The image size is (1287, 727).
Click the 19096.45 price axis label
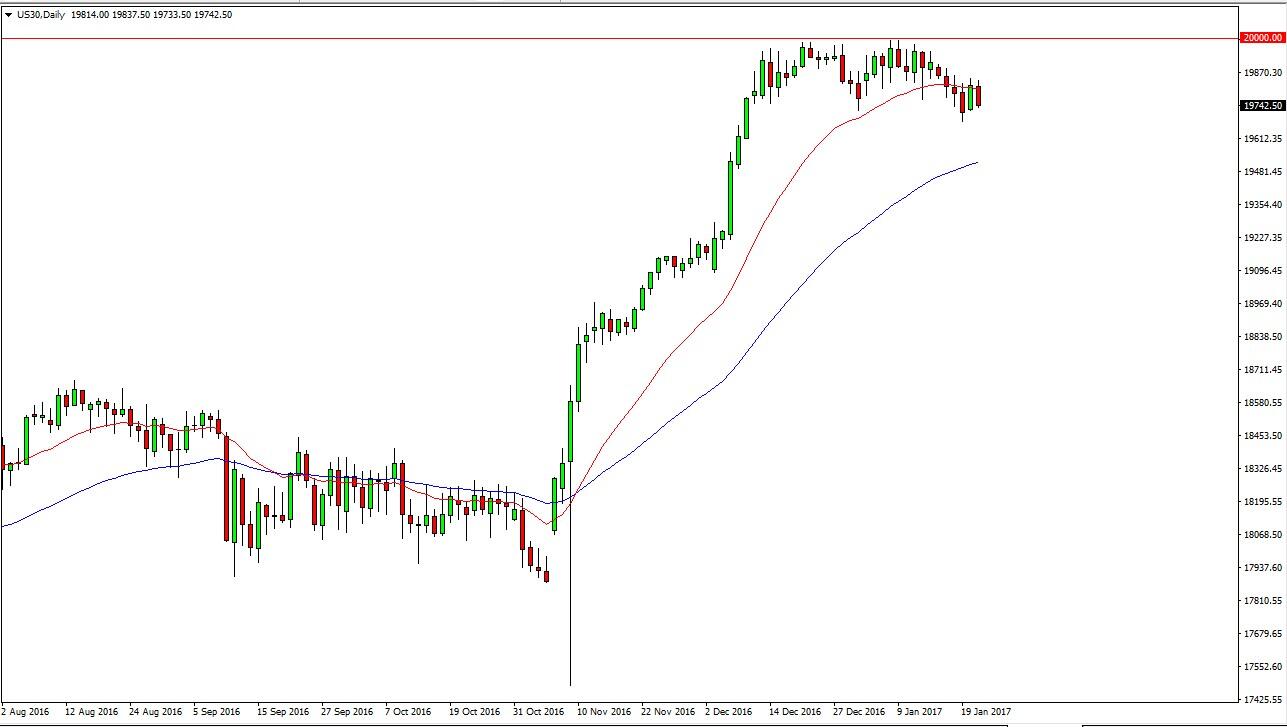(x=1263, y=271)
